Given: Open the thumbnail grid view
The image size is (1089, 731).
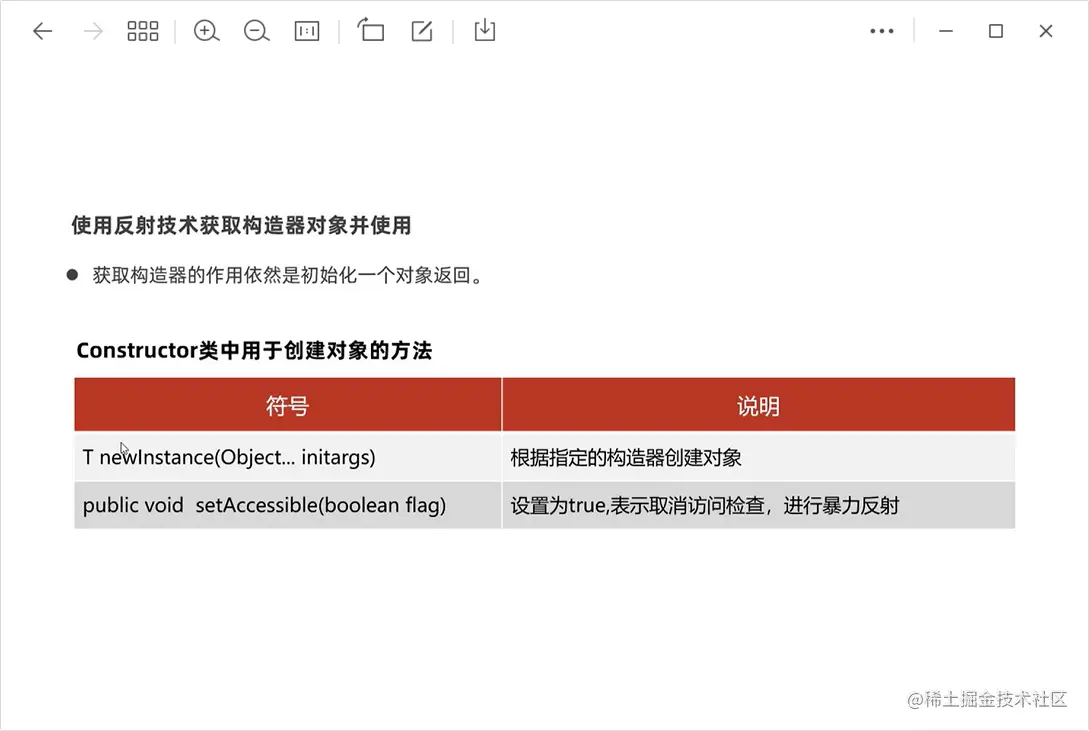Looking at the screenshot, I should (143, 31).
